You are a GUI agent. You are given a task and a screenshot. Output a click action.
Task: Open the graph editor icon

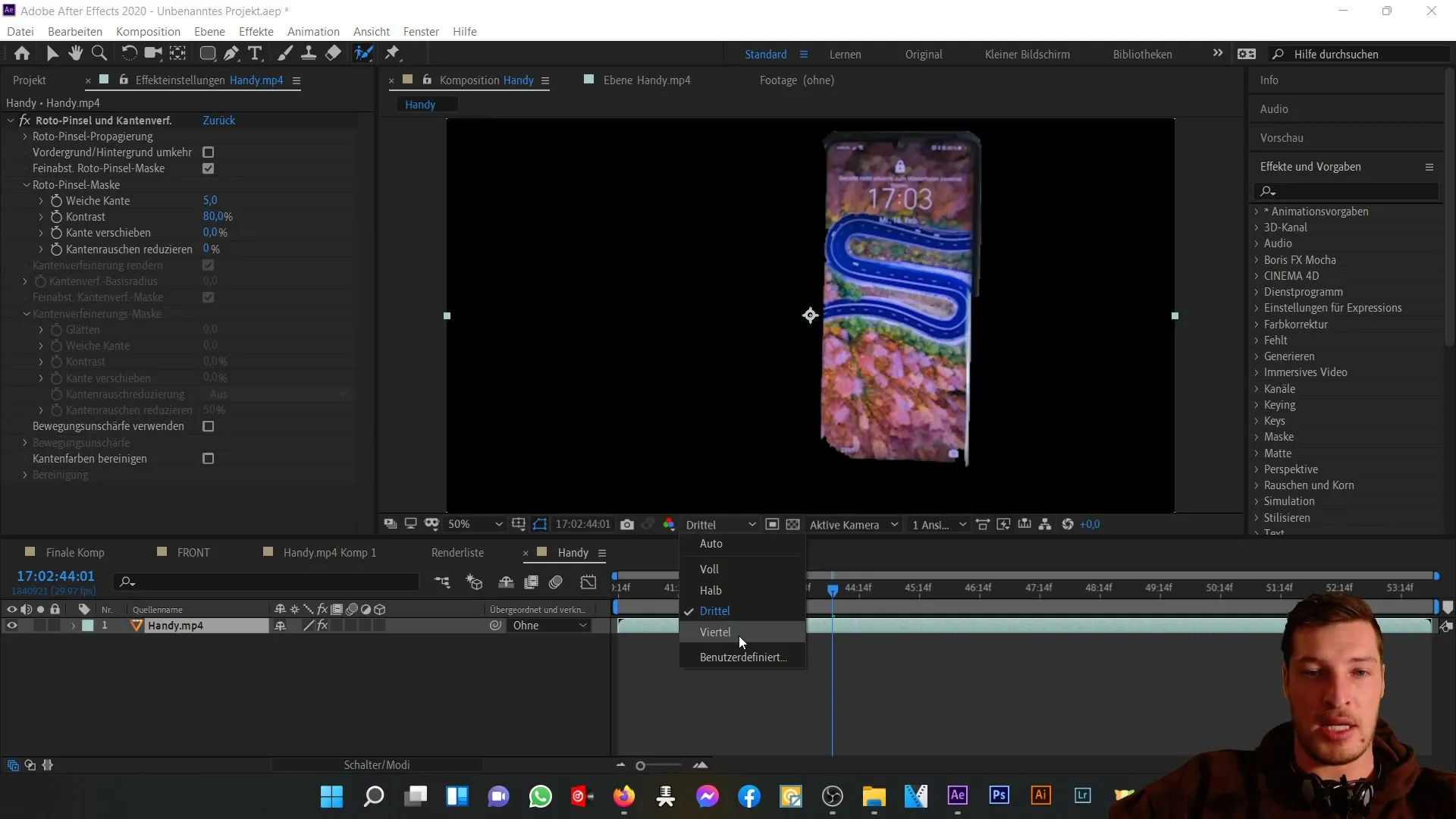click(x=588, y=582)
